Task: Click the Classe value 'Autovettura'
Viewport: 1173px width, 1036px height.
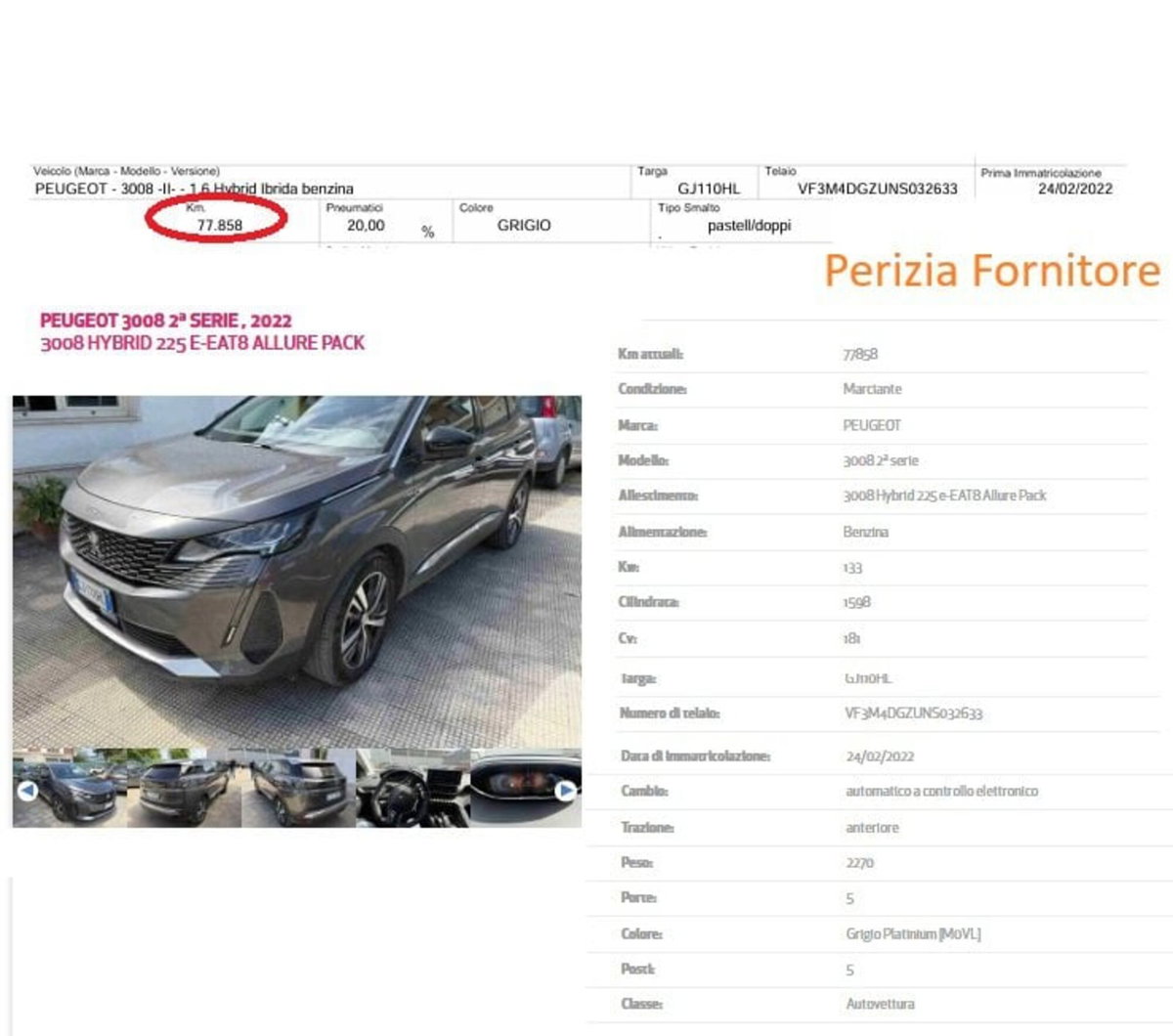Action: [x=881, y=1004]
